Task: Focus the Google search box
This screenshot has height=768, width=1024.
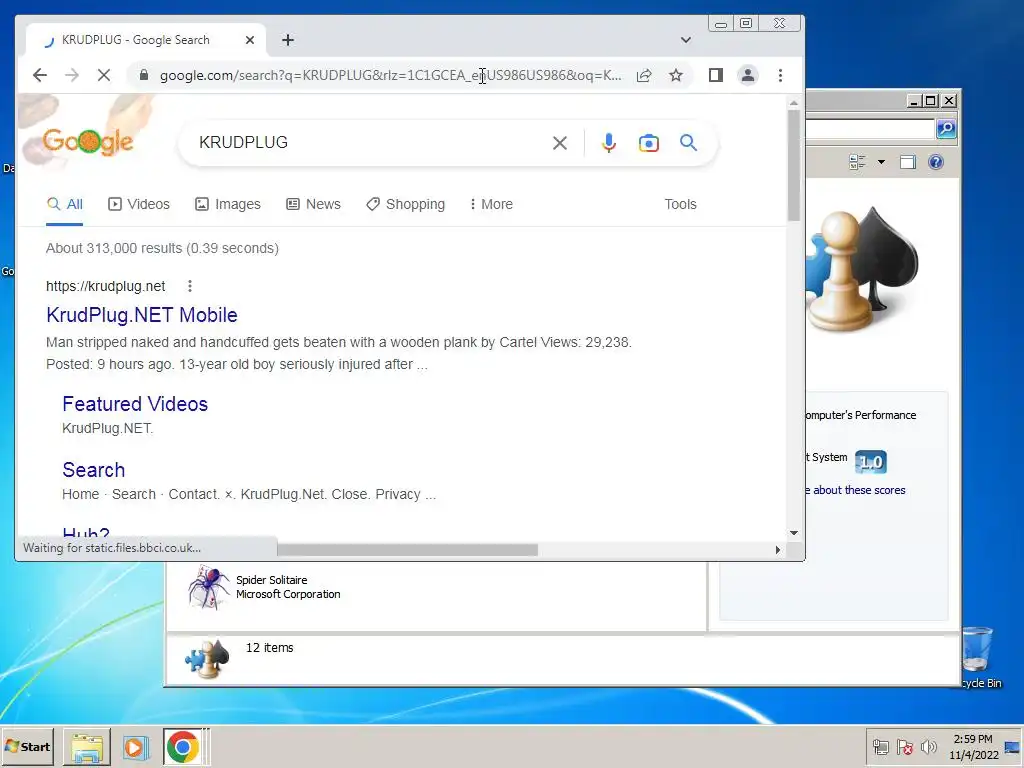Action: 372,142
